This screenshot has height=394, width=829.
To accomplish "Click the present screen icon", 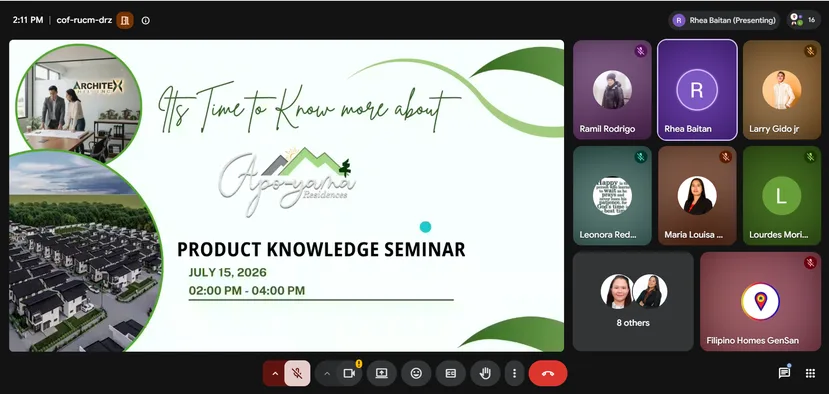I will coord(382,373).
